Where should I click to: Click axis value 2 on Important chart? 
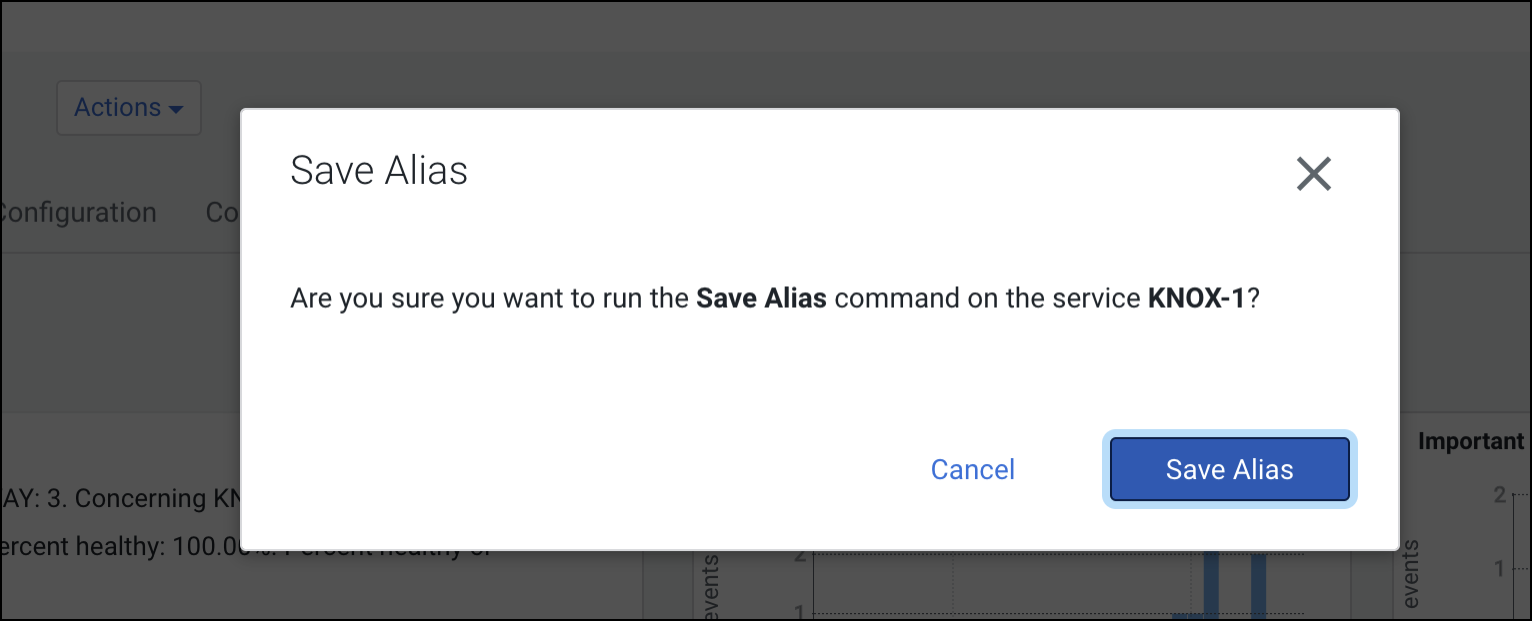coord(1499,494)
